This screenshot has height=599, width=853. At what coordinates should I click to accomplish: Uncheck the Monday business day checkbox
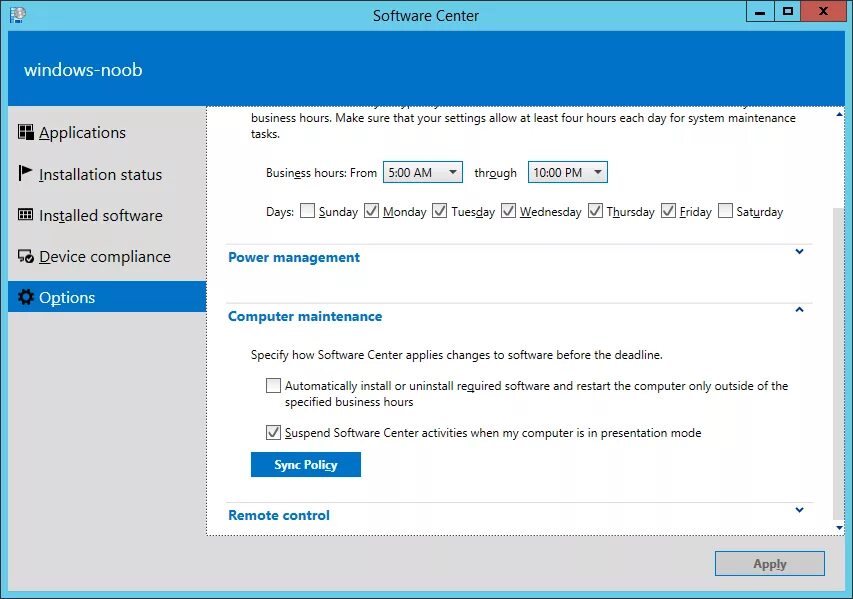pyautogui.click(x=372, y=210)
